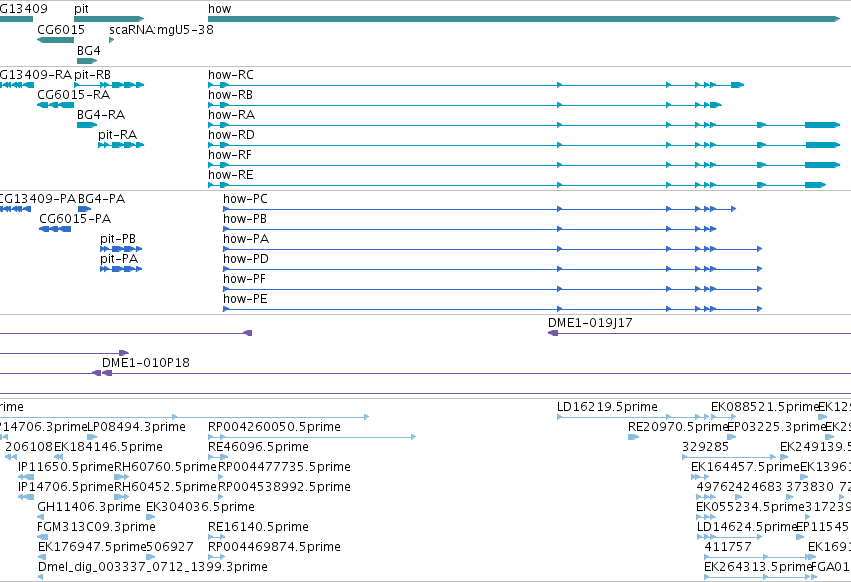Select the BG4 gene glyph
The height and width of the screenshot is (582, 851).
point(87,61)
